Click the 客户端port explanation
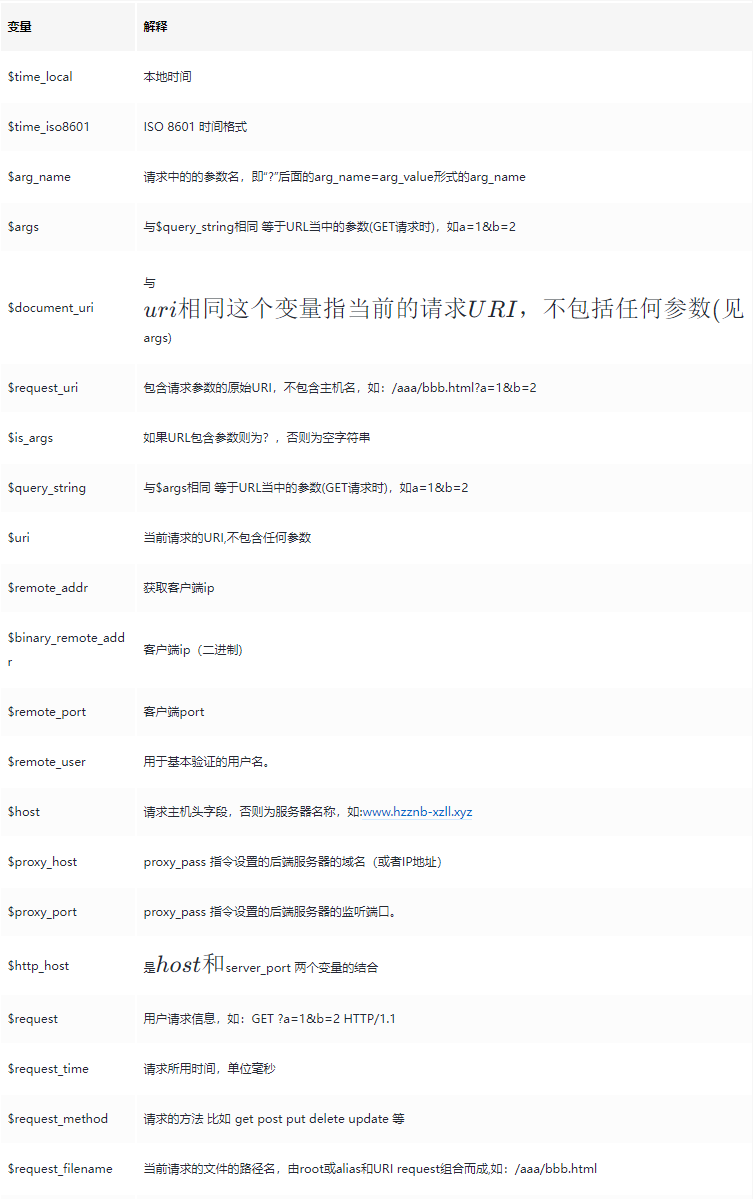The width and height of the screenshot is (756, 1199). [174, 712]
